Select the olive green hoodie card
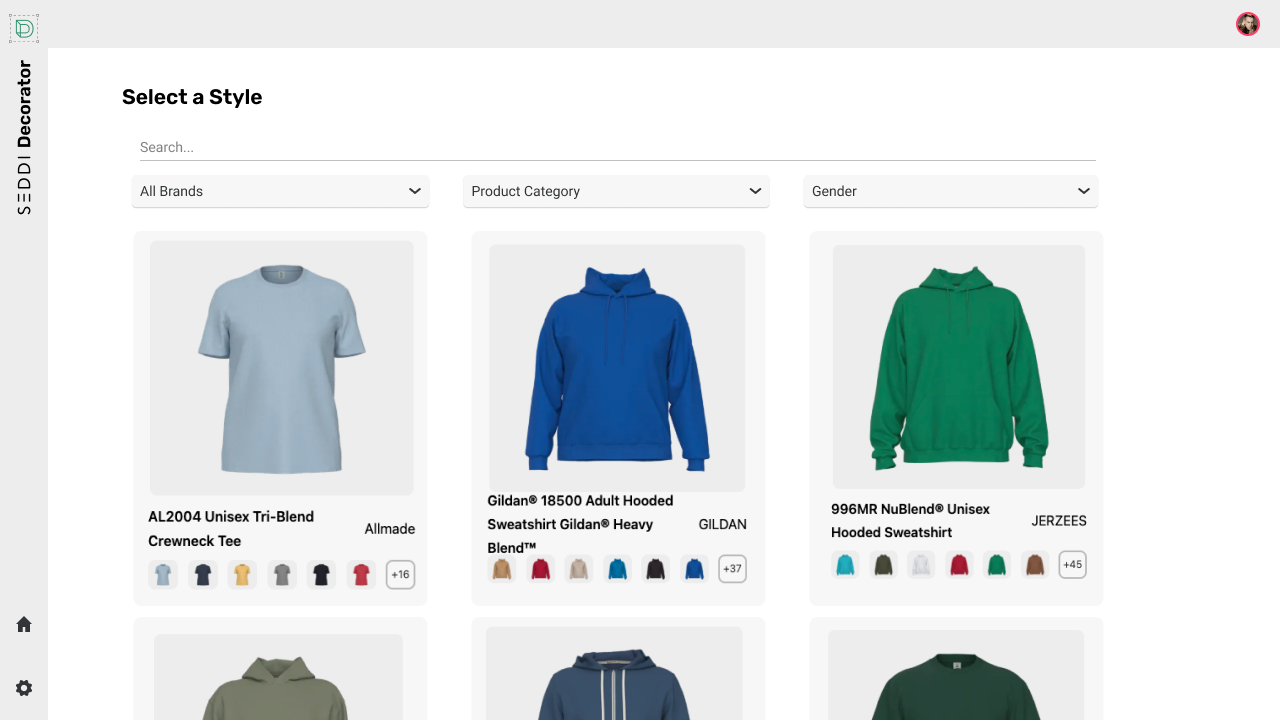Screen dimensions: 1280x720 [x=280, y=669]
